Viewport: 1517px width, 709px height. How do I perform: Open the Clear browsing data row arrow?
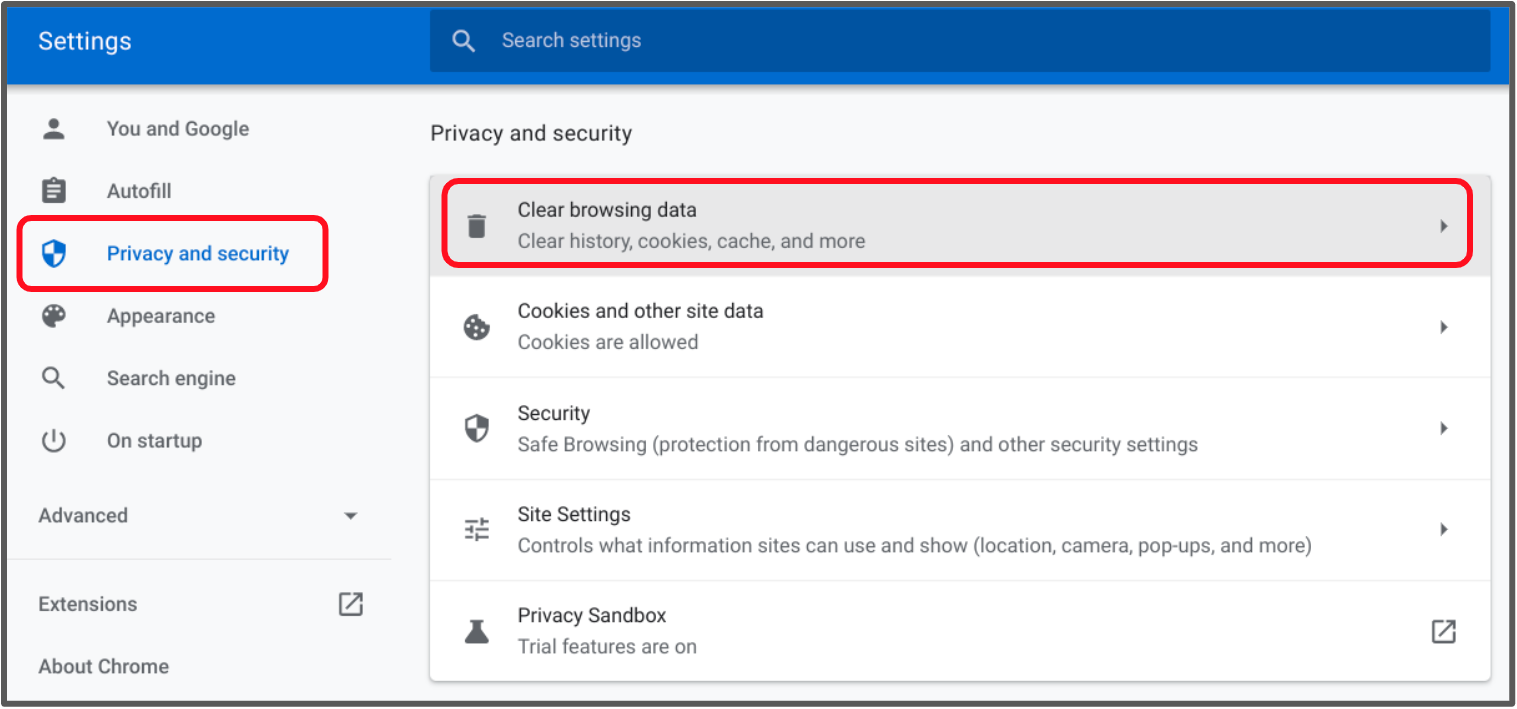[x=1443, y=226]
